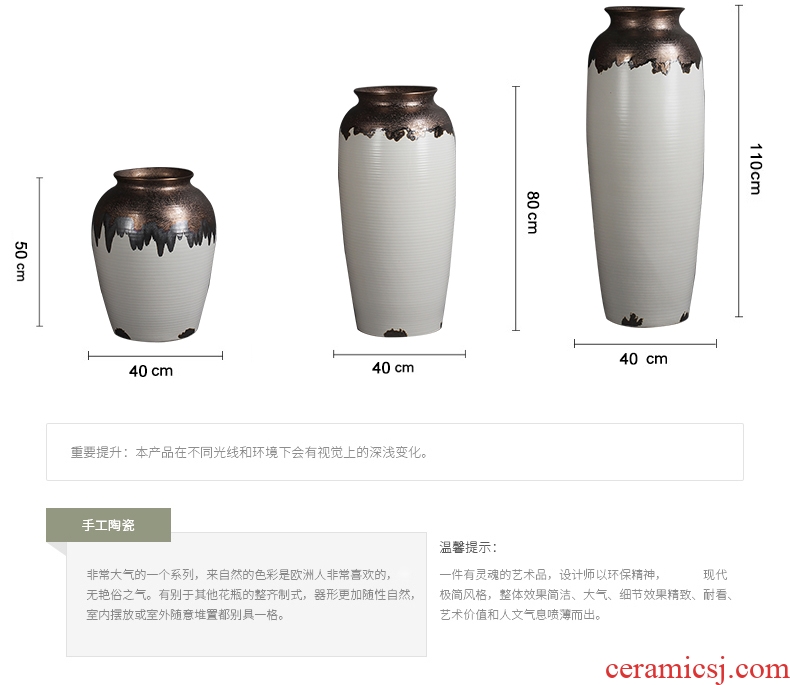Click the tall 110cm vase image
The width and height of the screenshot is (790, 685).
(x=645, y=167)
